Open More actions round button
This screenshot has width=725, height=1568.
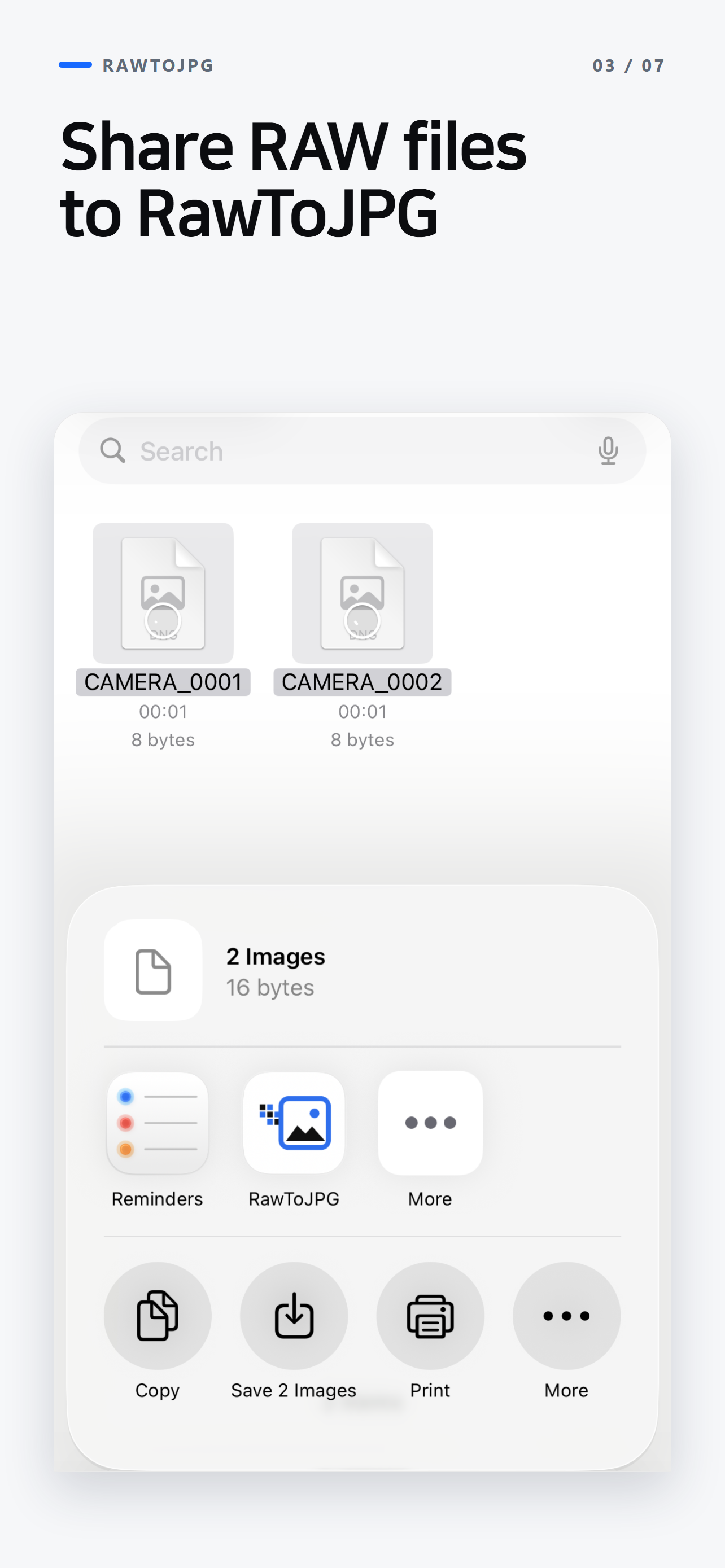coord(567,1315)
